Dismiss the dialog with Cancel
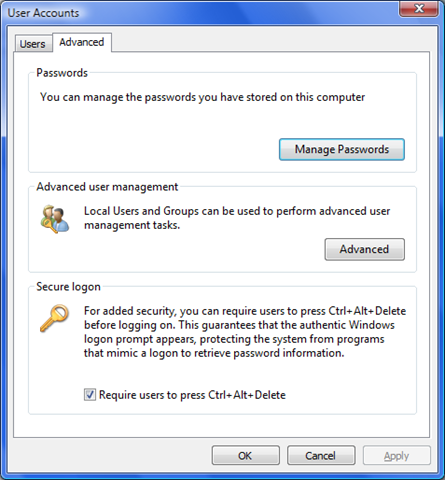Screen dimensions: 445x480 coord(321,455)
